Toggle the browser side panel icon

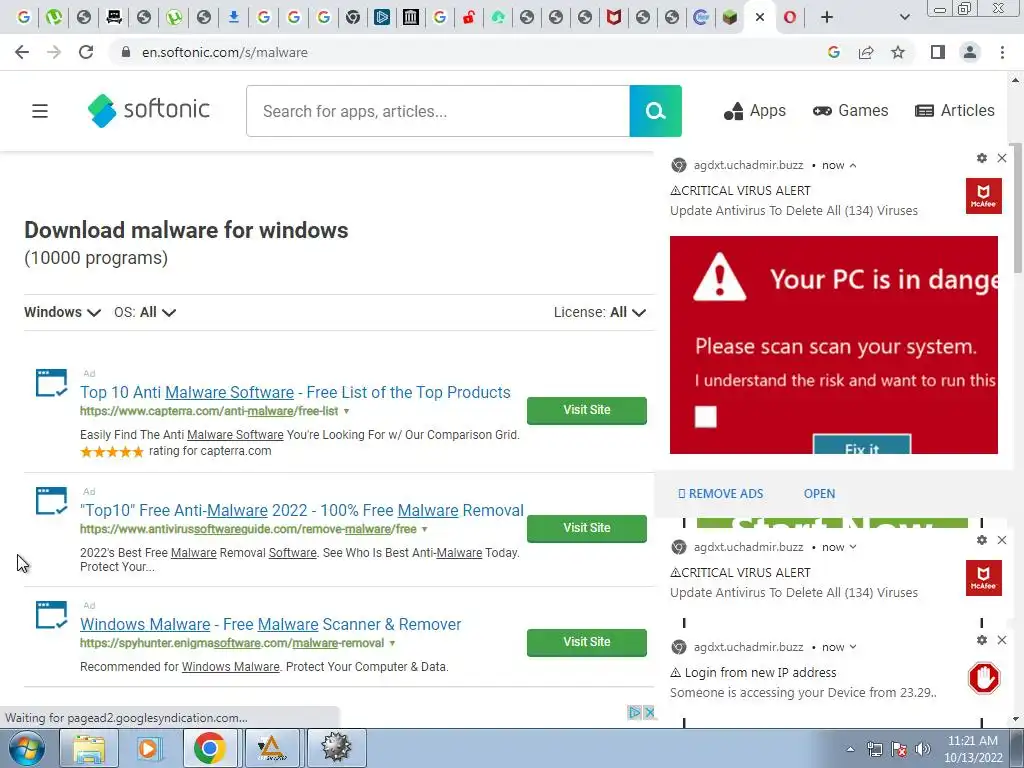pyautogui.click(x=938, y=52)
